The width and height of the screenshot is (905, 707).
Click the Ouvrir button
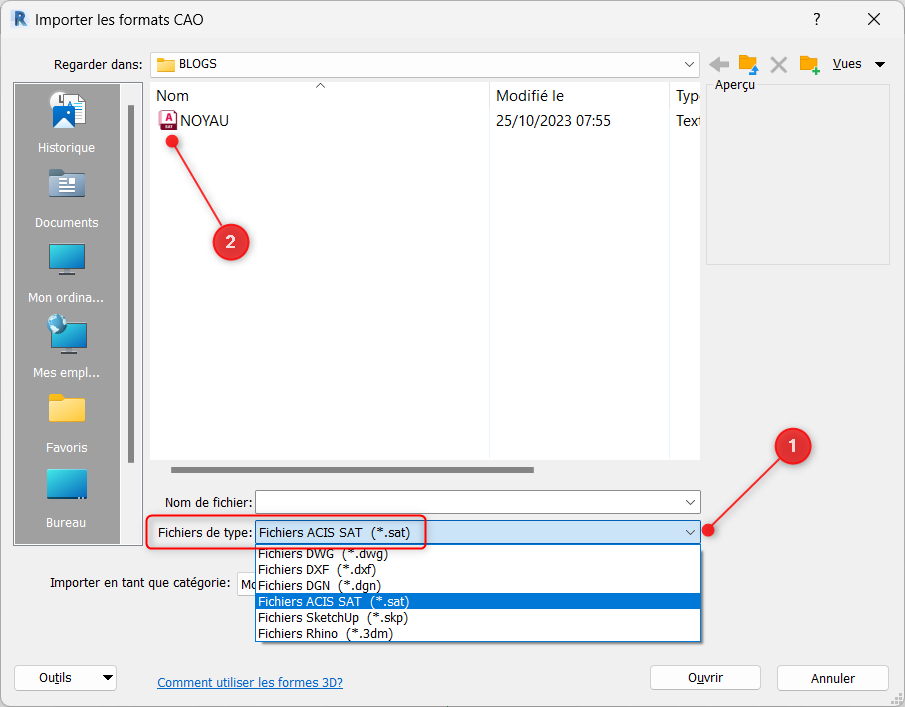click(x=705, y=678)
